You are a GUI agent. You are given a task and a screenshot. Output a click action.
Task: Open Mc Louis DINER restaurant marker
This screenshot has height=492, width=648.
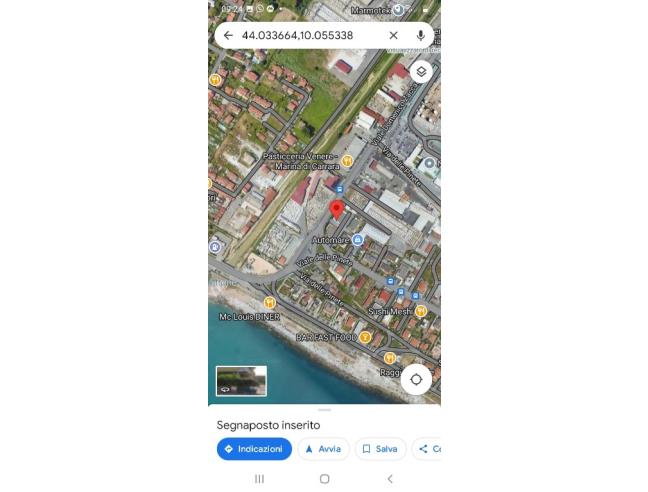[x=269, y=303]
